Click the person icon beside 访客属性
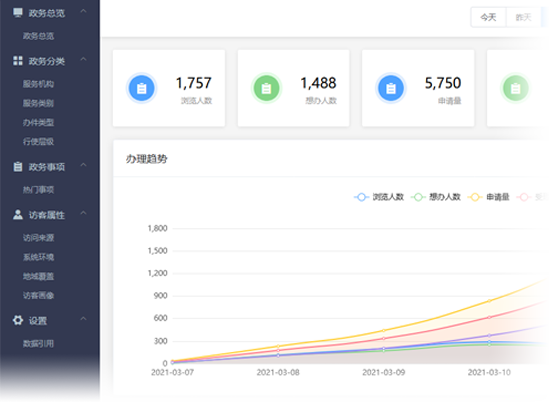 pyautogui.click(x=18, y=215)
